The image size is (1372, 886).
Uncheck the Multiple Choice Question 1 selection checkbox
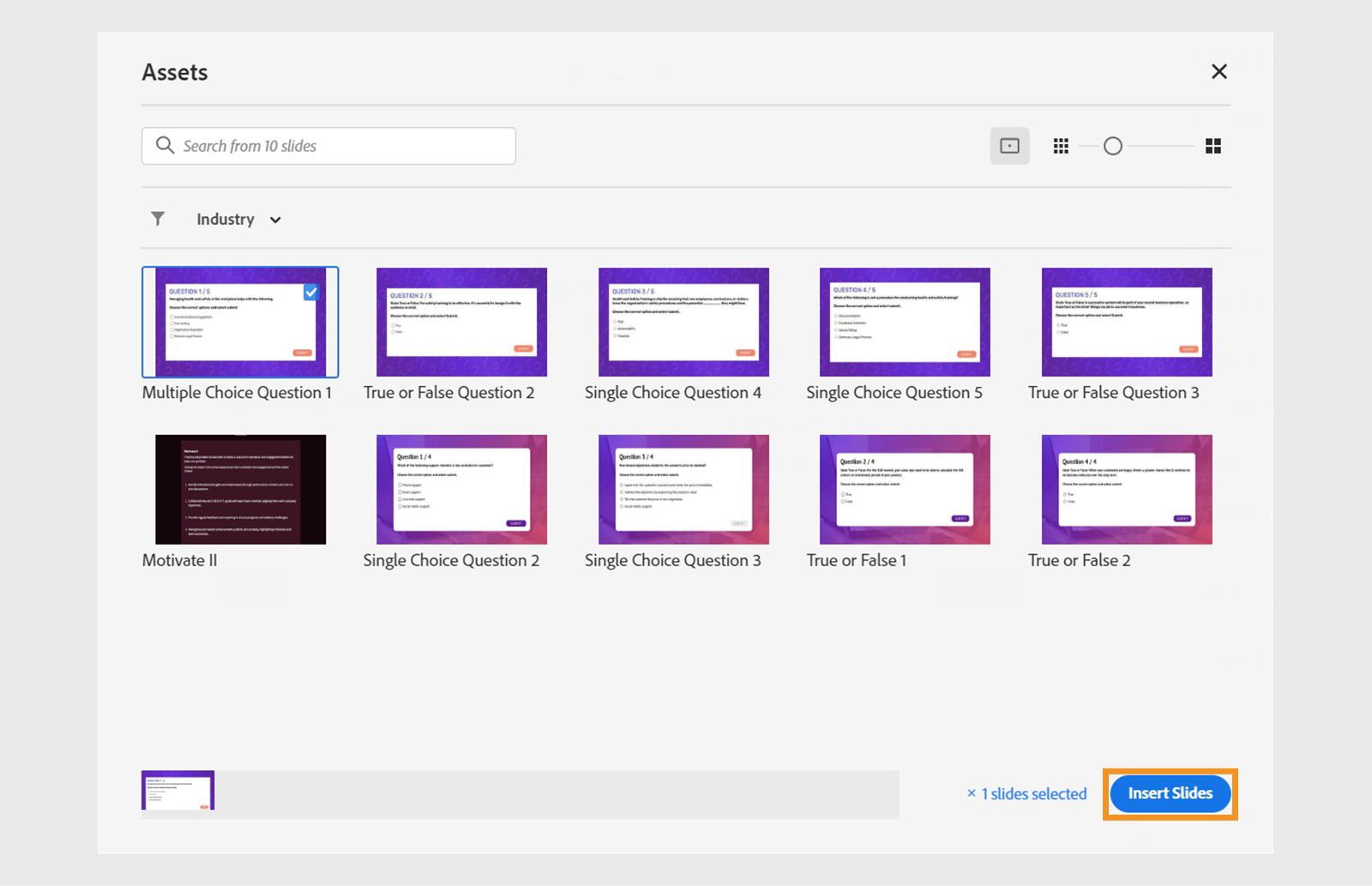(x=312, y=292)
